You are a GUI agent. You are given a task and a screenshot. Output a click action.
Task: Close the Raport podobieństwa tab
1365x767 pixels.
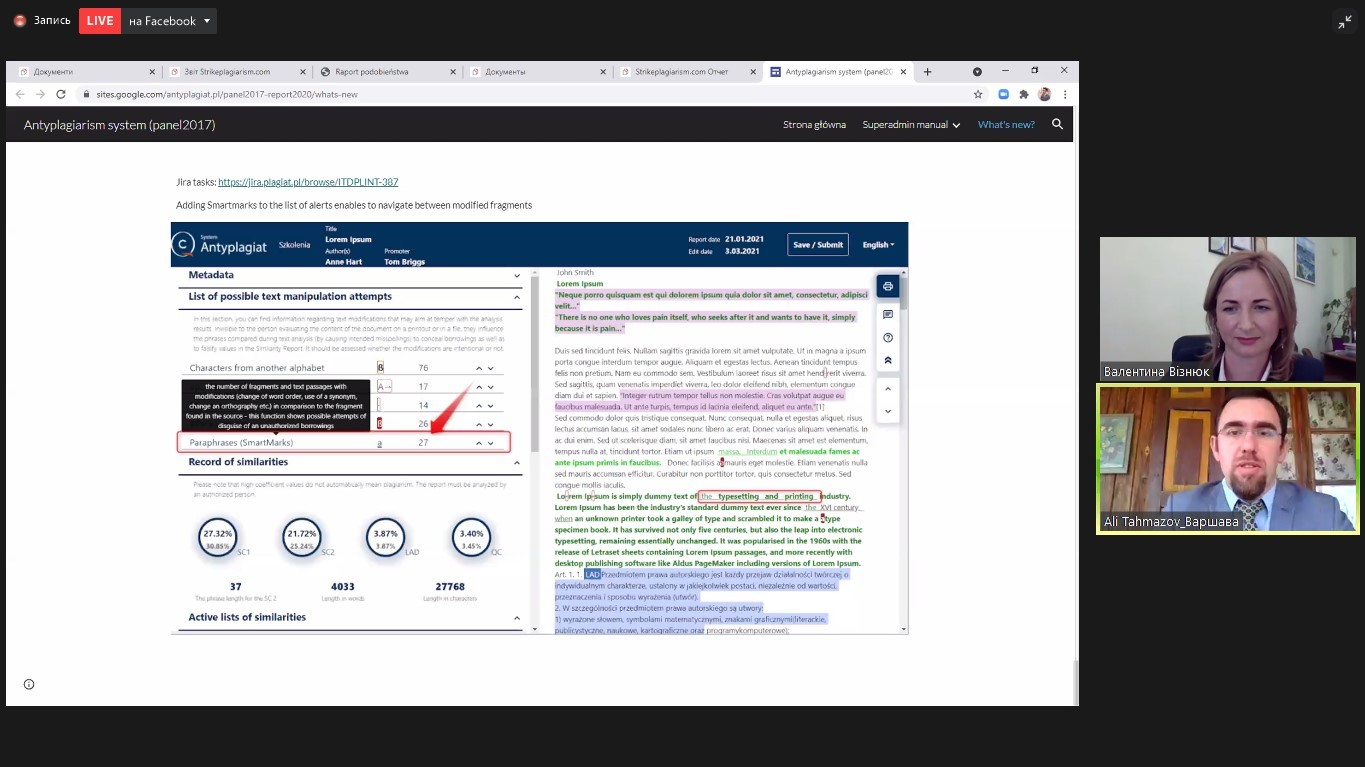[x=453, y=72]
